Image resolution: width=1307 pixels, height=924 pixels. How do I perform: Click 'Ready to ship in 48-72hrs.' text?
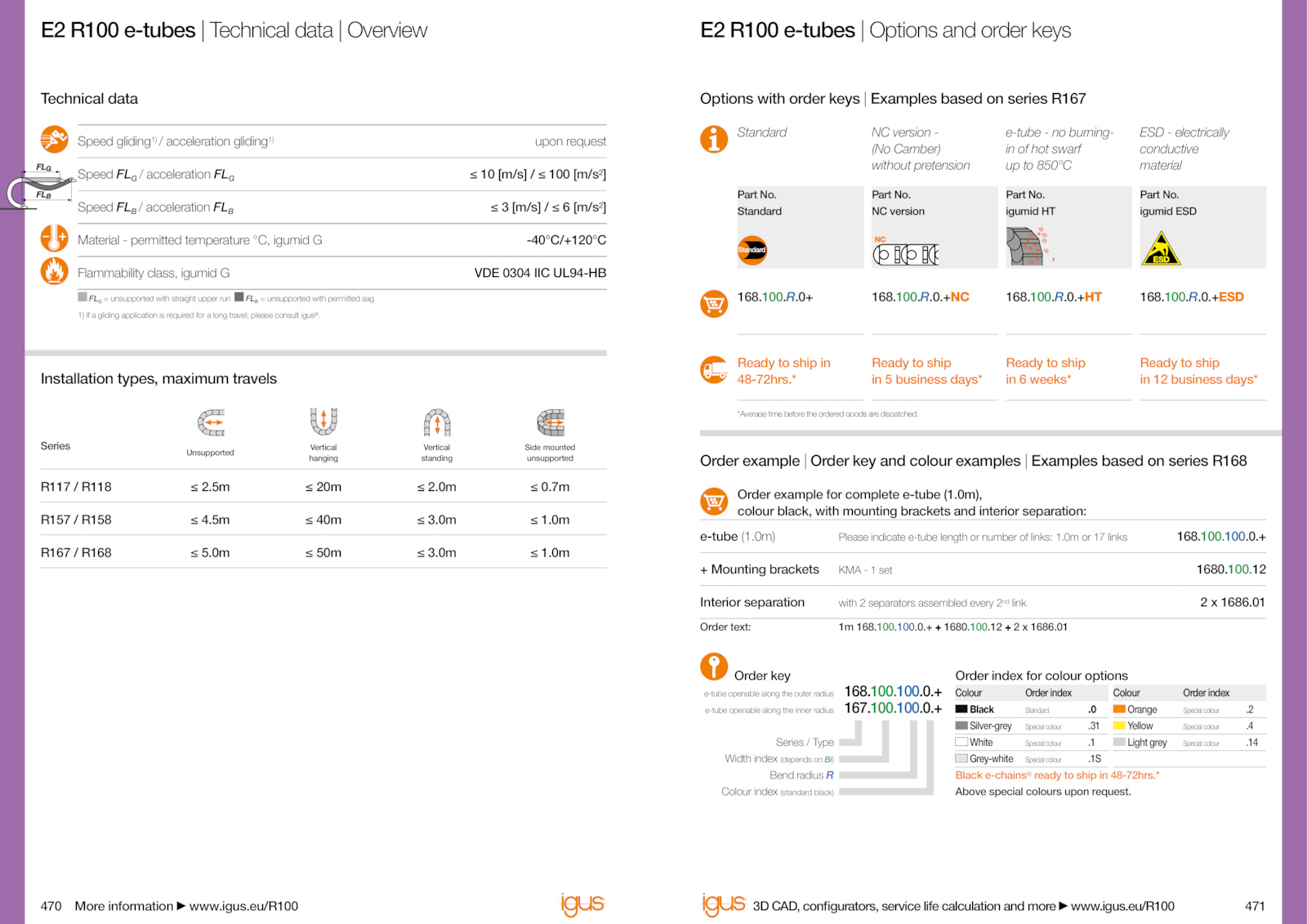(x=784, y=371)
